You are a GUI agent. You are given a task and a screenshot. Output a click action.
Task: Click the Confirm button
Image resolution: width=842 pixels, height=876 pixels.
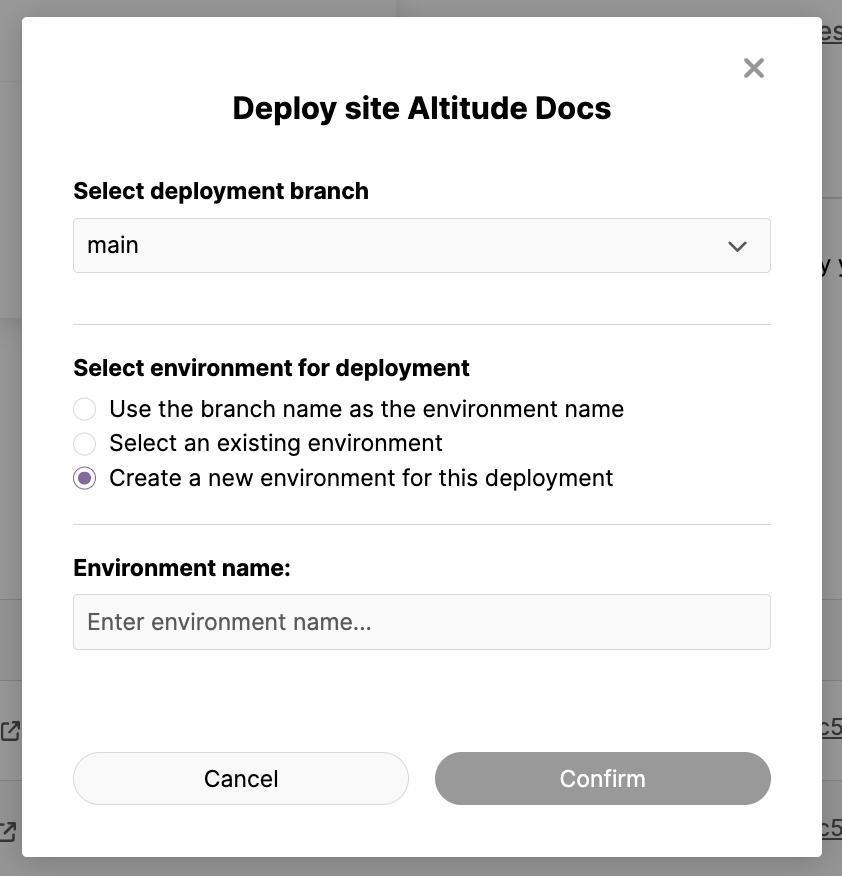point(603,778)
